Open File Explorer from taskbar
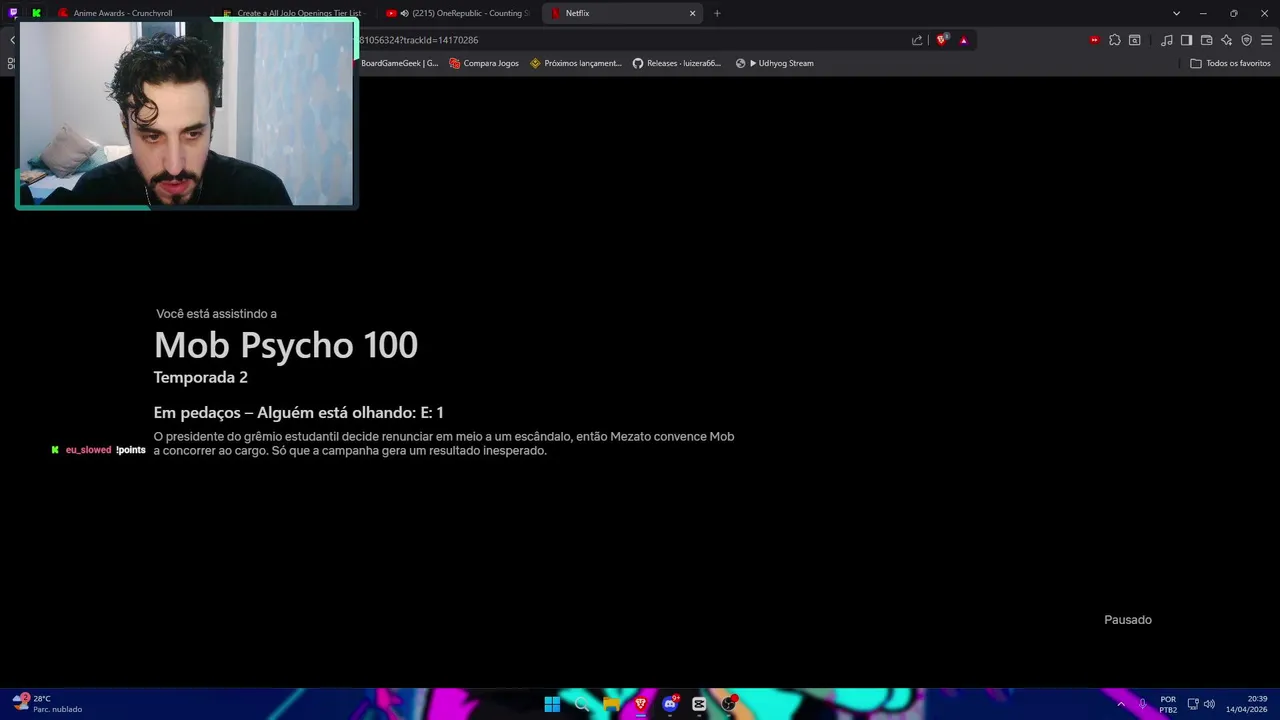Screen dimensions: 1280x720 pos(611,704)
